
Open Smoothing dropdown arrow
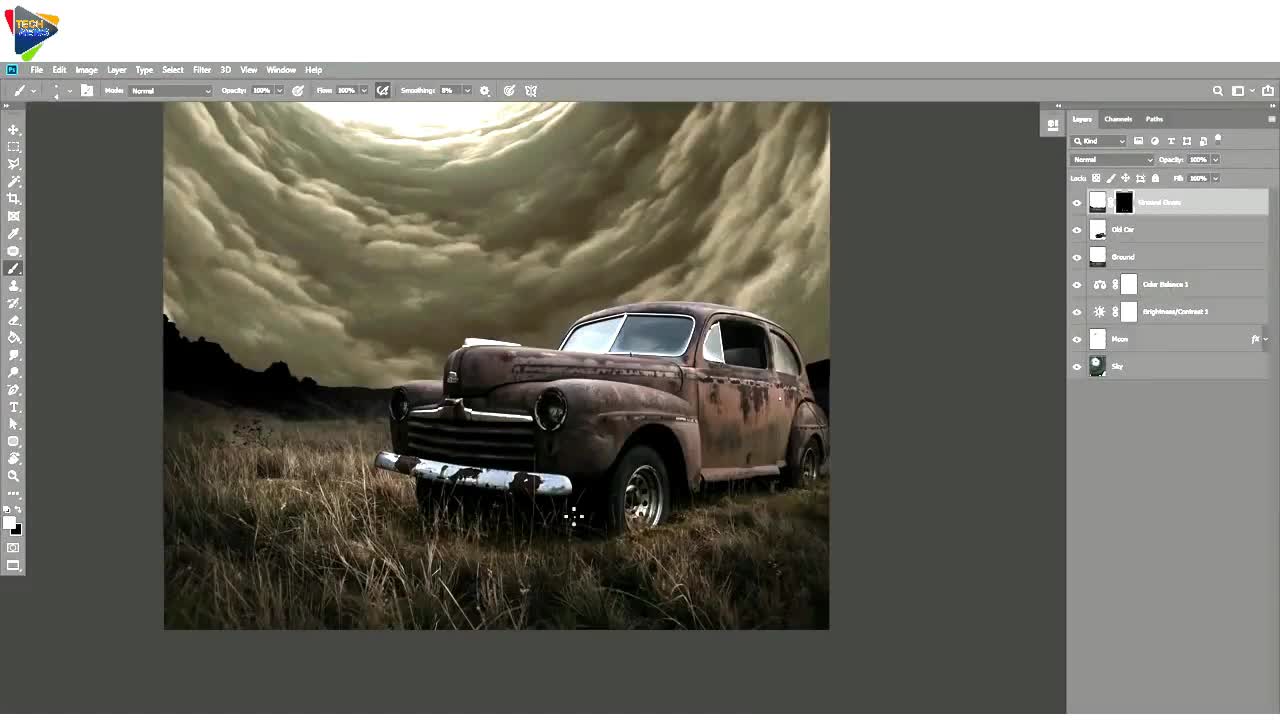click(467, 91)
